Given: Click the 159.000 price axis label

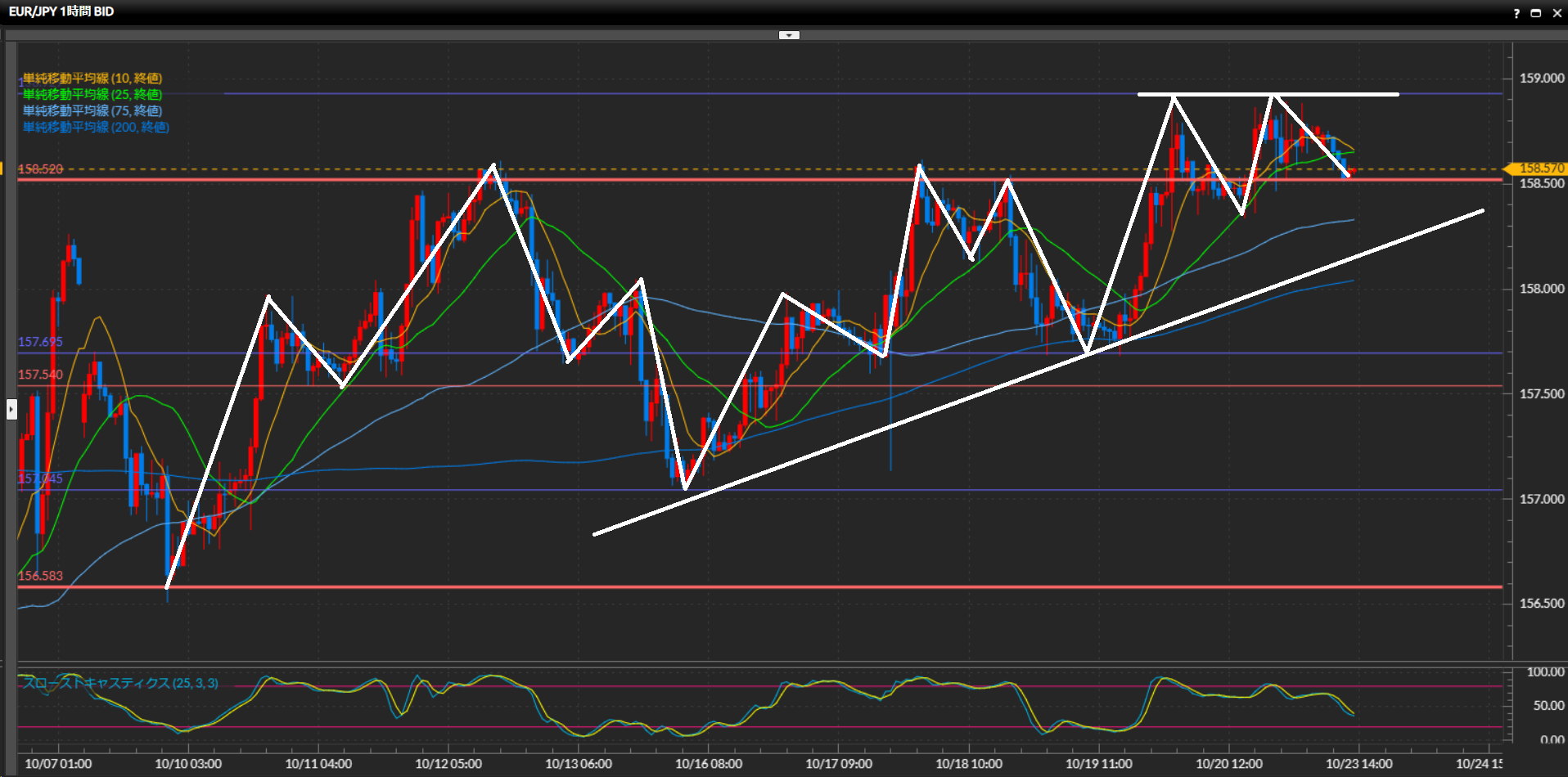Looking at the screenshot, I should pos(1542,79).
